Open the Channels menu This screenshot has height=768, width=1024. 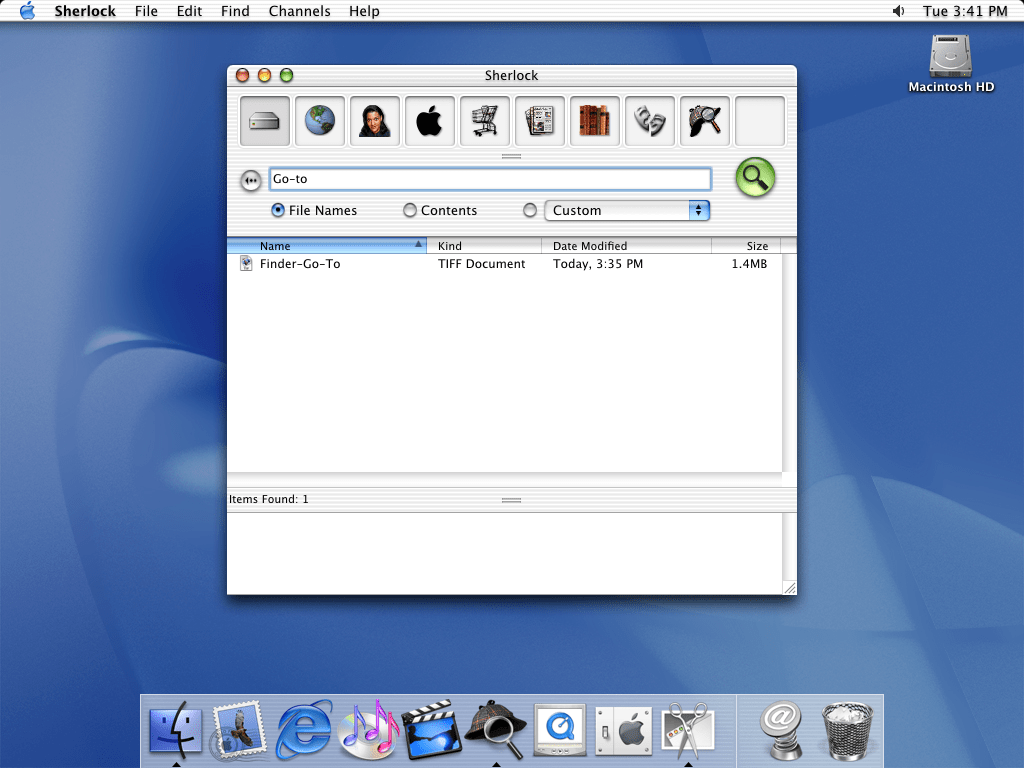pyautogui.click(x=299, y=11)
